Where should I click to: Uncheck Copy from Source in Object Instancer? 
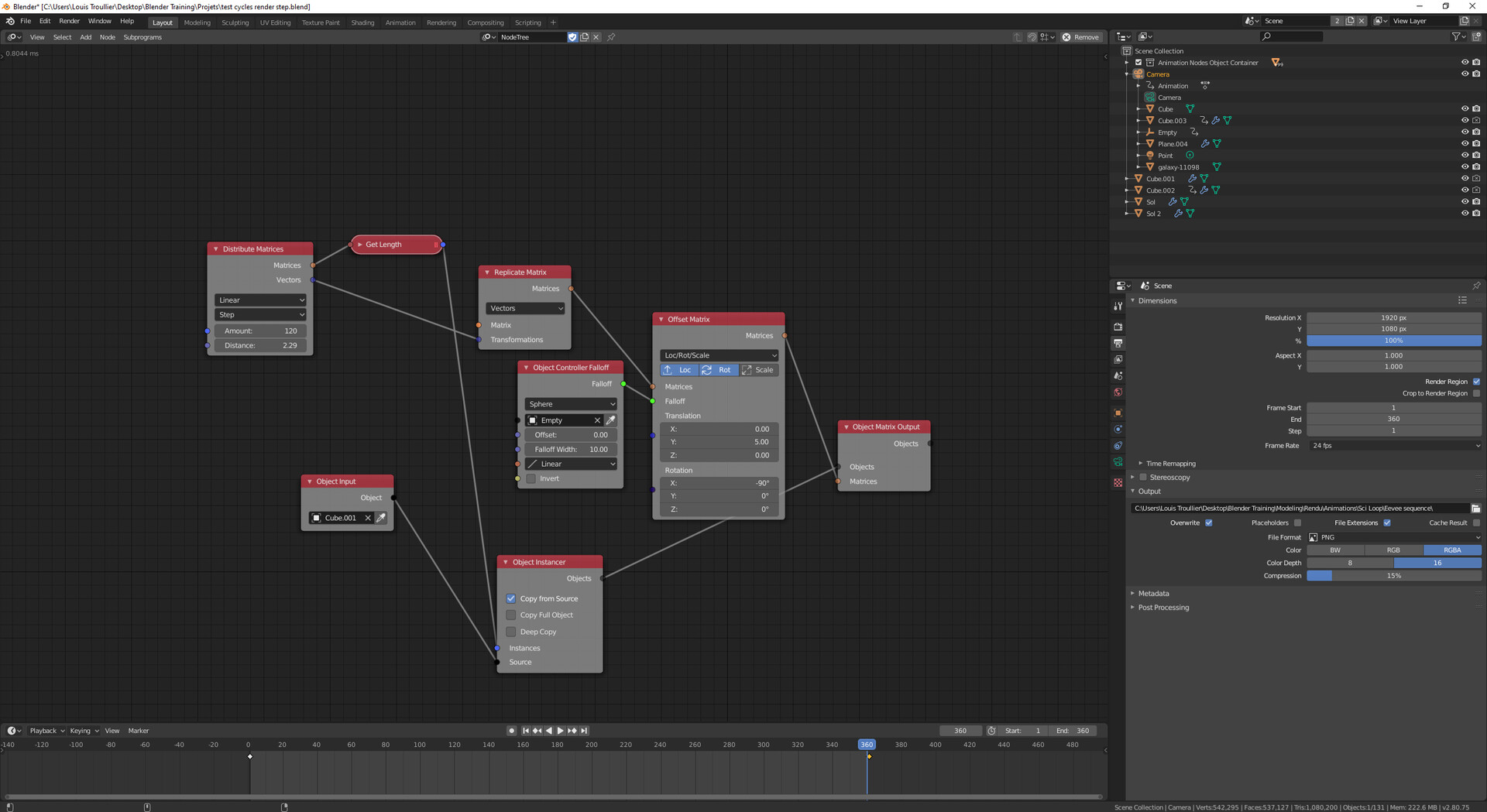point(511,598)
